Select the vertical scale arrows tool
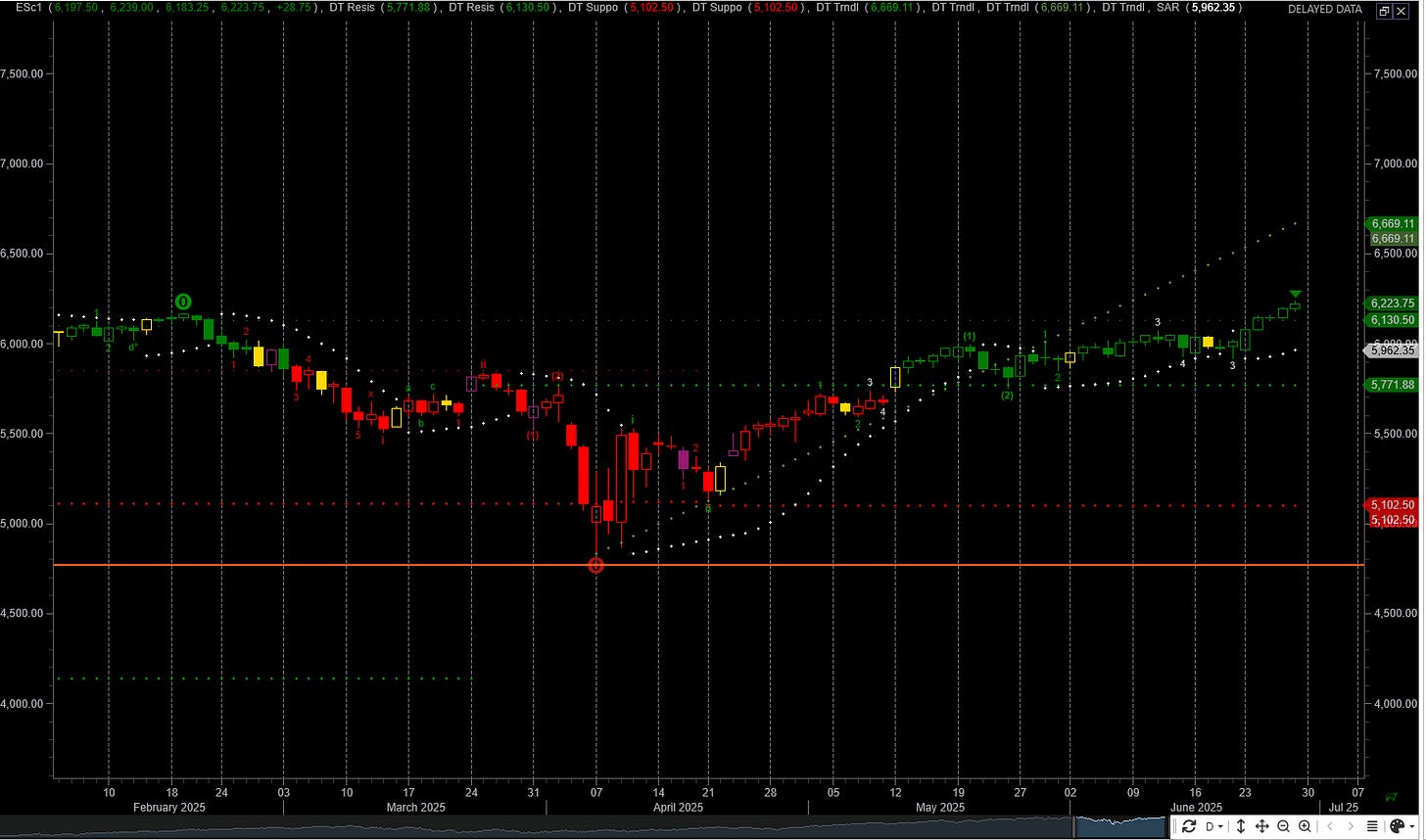The image size is (1426, 840). 1241,826
